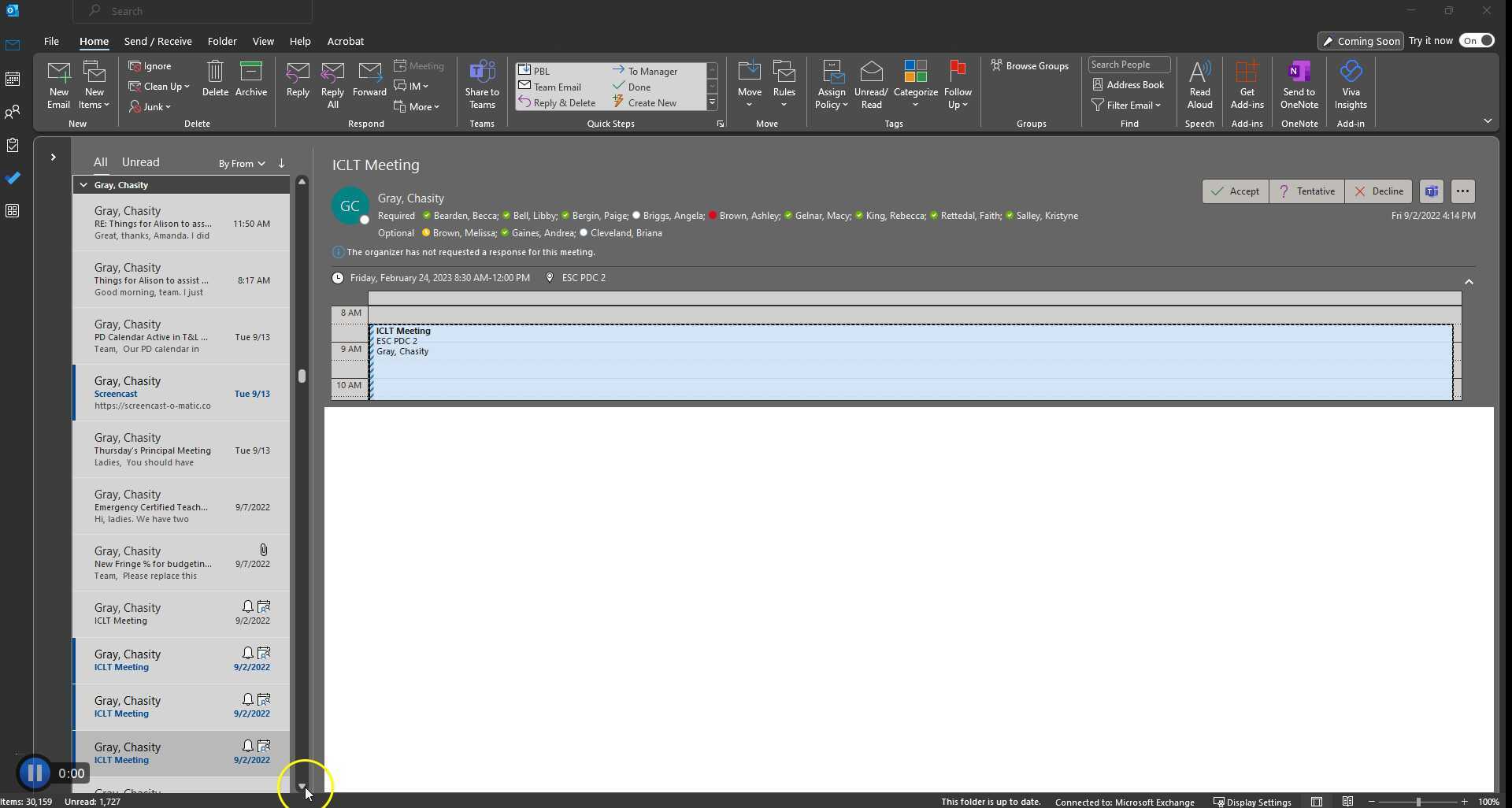Expand the Filter Email dropdown

[1127, 106]
